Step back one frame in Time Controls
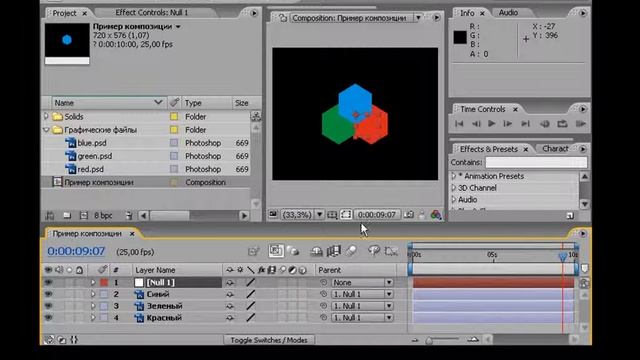This screenshot has width=640, height=360. (x=476, y=124)
